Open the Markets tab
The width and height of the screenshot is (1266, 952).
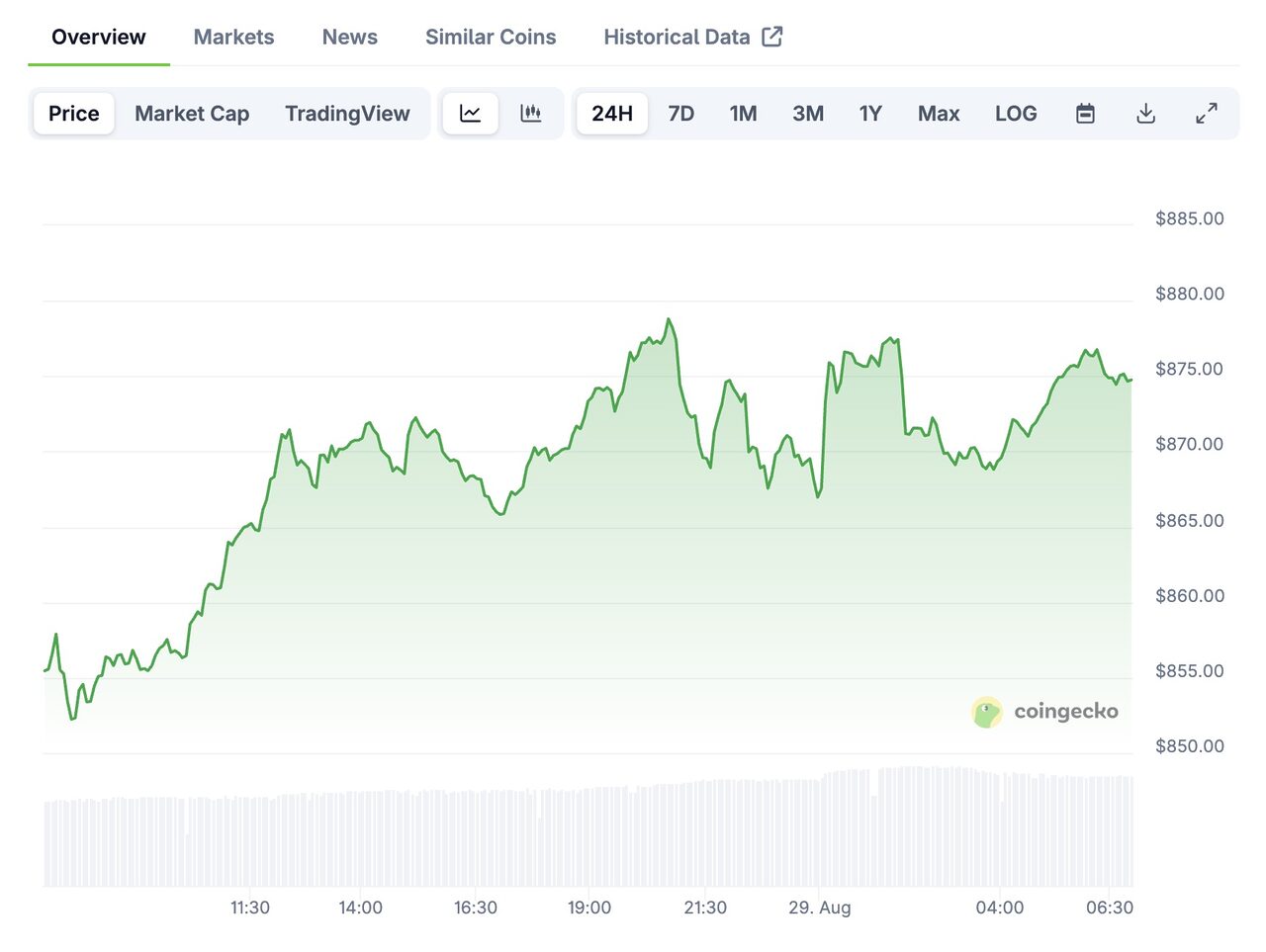[233, 37]
